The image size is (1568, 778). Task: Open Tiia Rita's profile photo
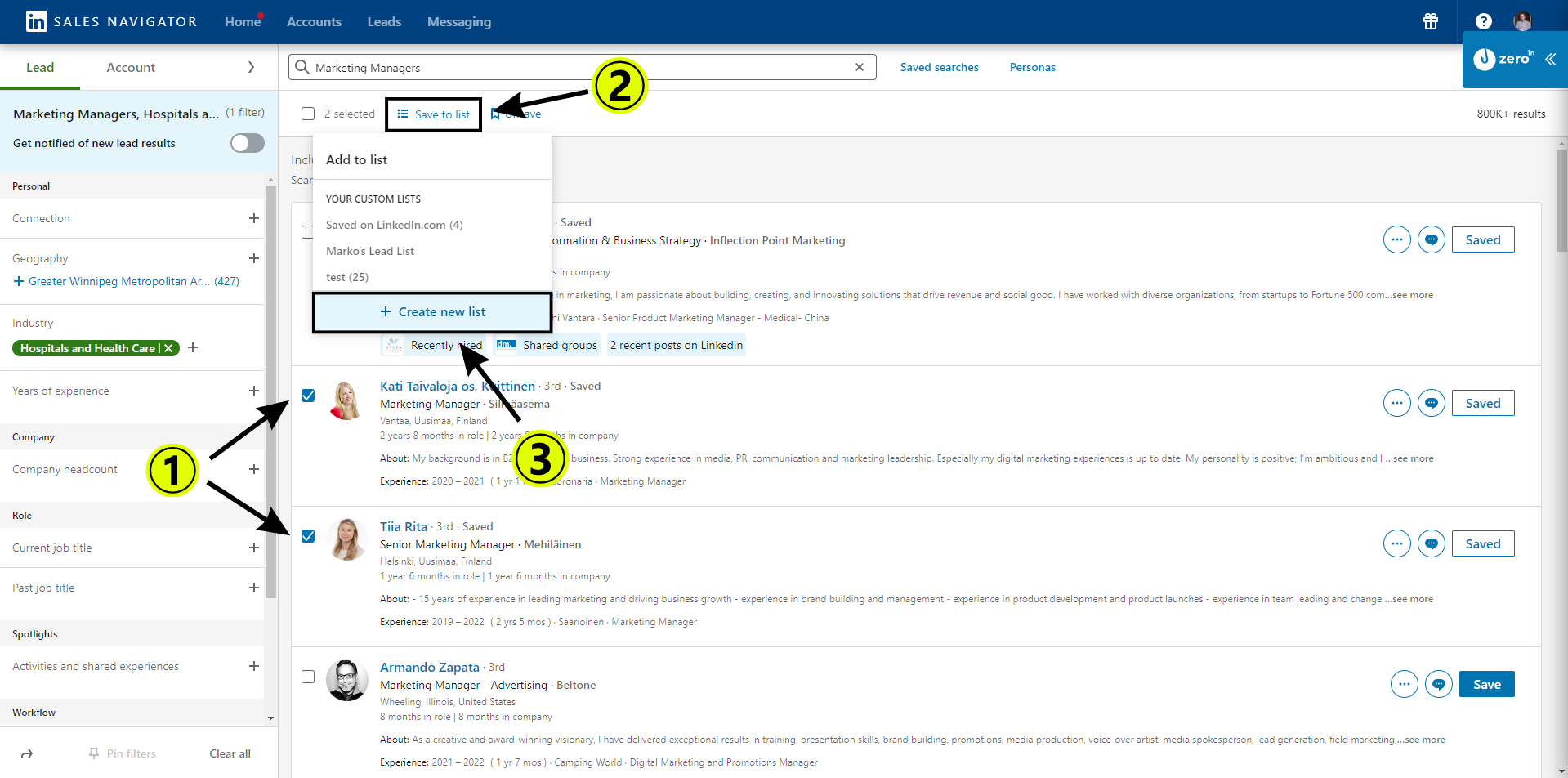(346, 540)
